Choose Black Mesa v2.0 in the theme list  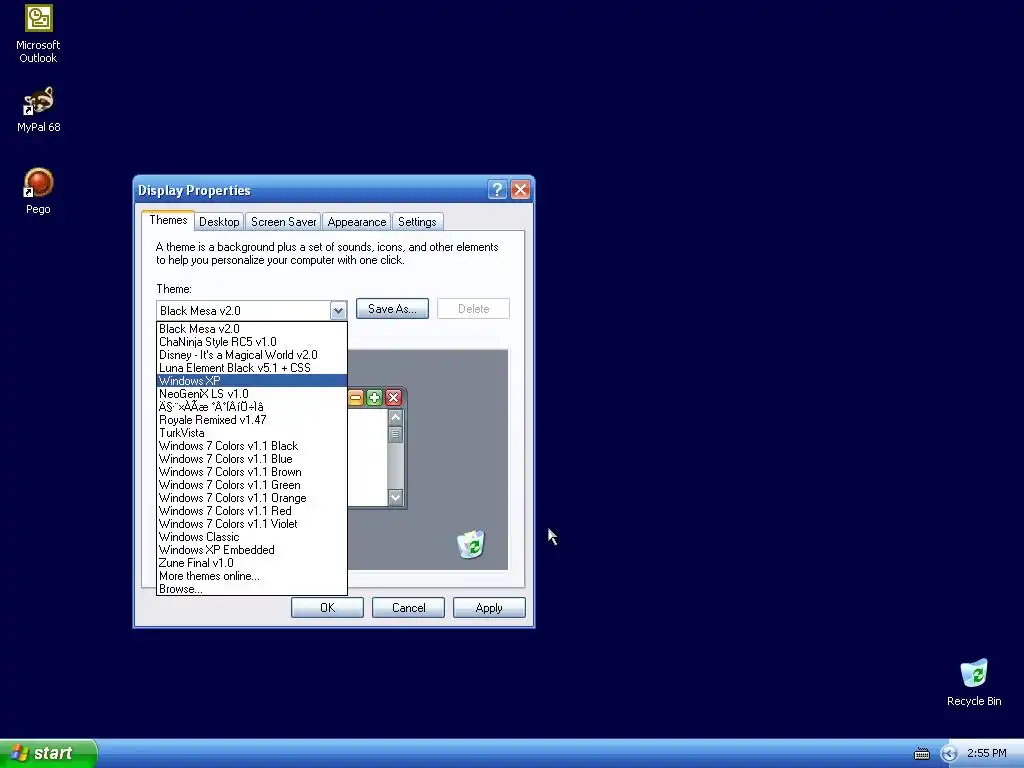[x=251, y=329]
